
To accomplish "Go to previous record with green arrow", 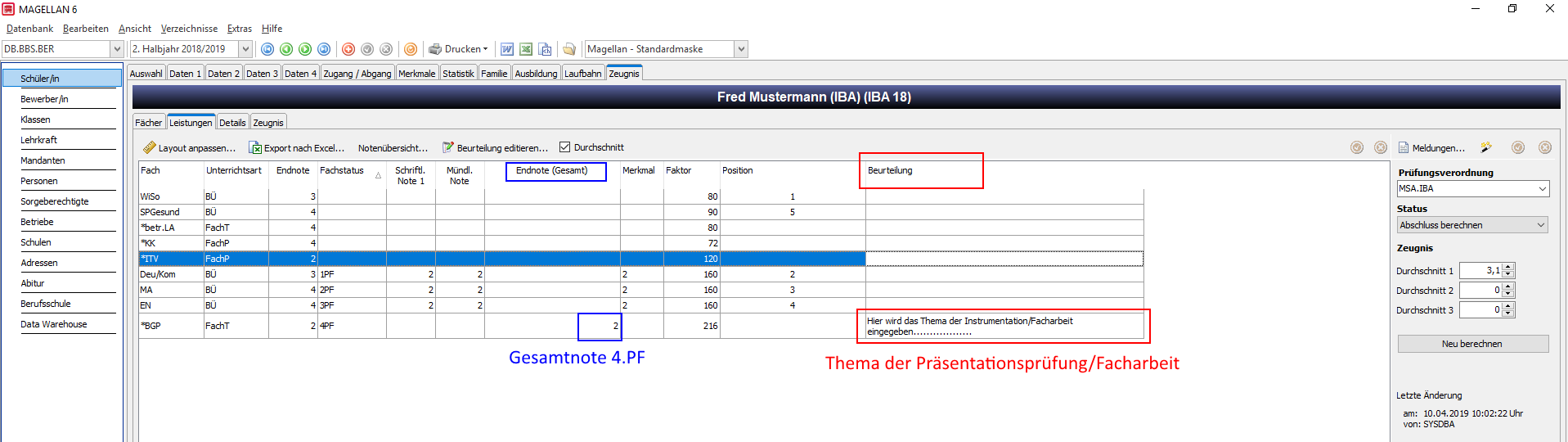I will pos(286,49).
